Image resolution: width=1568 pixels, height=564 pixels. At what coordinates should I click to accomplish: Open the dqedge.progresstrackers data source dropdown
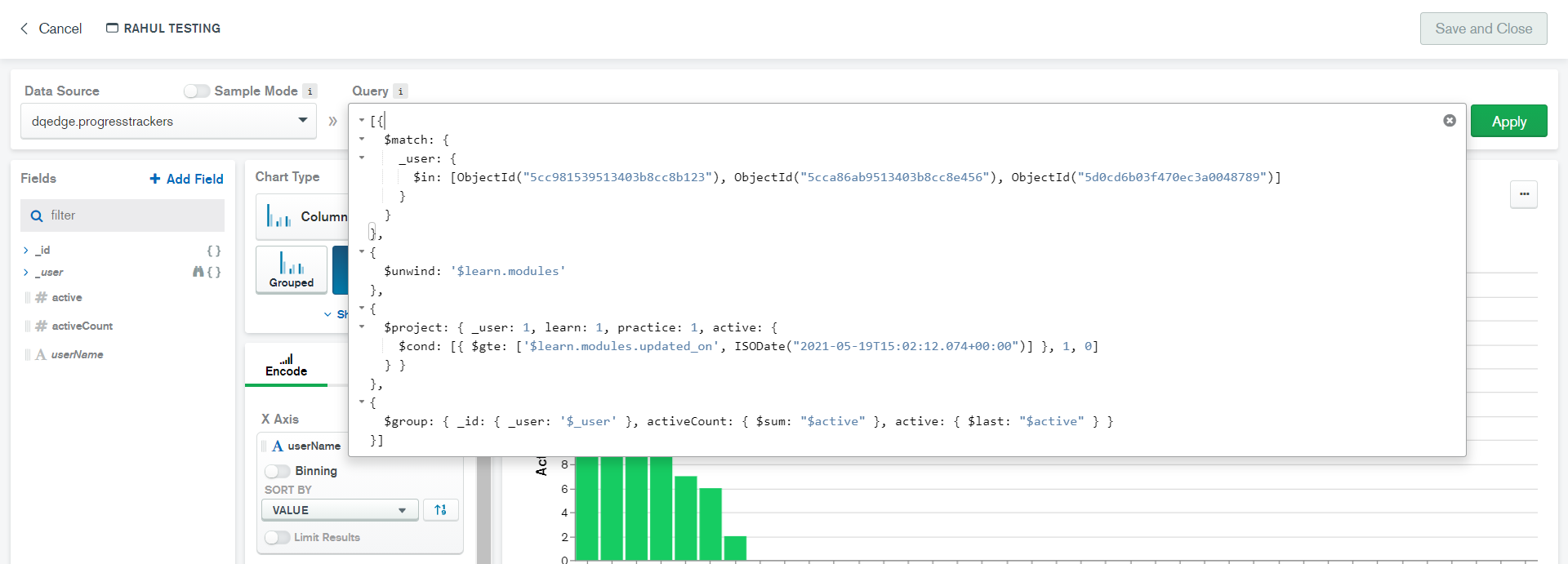click(x=168, y=122)
